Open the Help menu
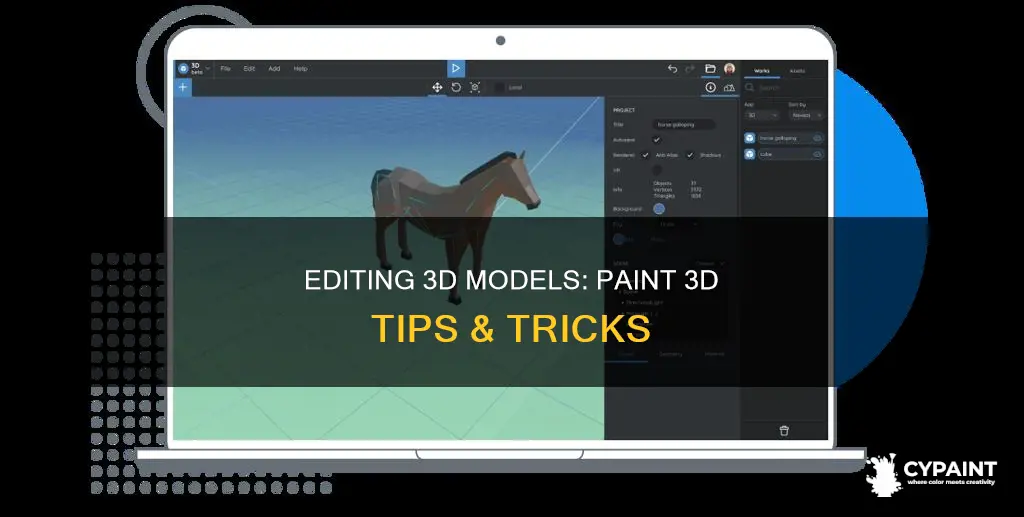The width and height of the screenshot is (1024, 517). point(300,69)
